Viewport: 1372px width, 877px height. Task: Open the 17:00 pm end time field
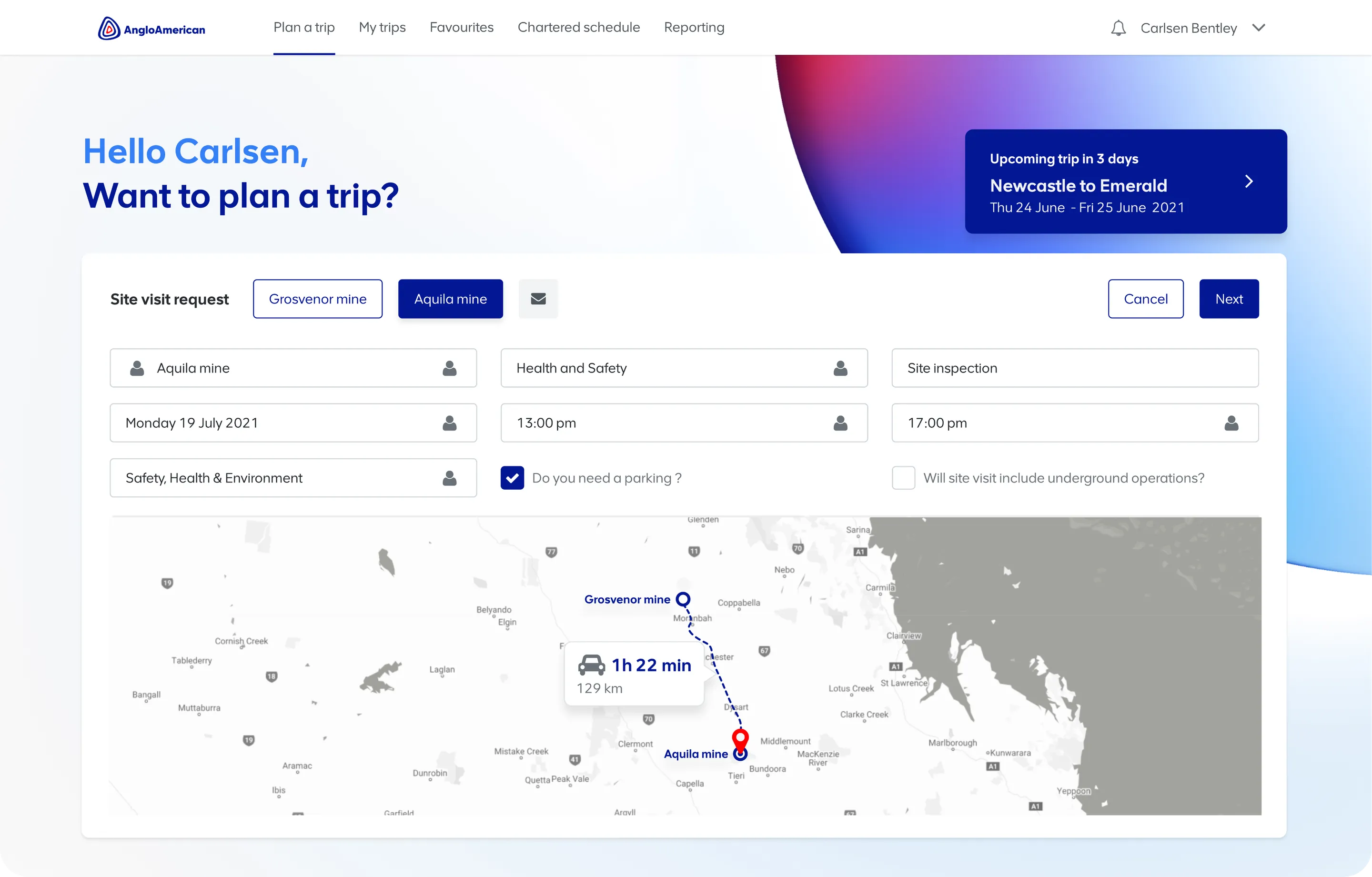(1075, 423)
